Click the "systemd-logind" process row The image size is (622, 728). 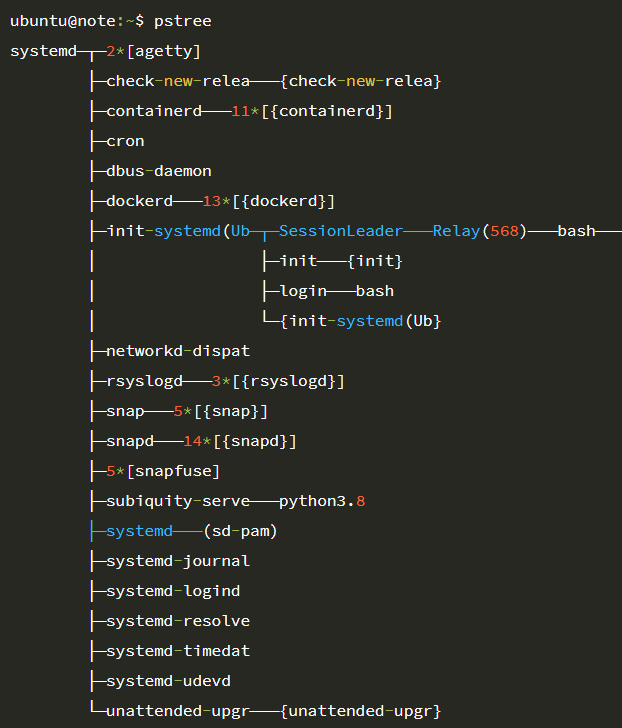click(173, 591)
